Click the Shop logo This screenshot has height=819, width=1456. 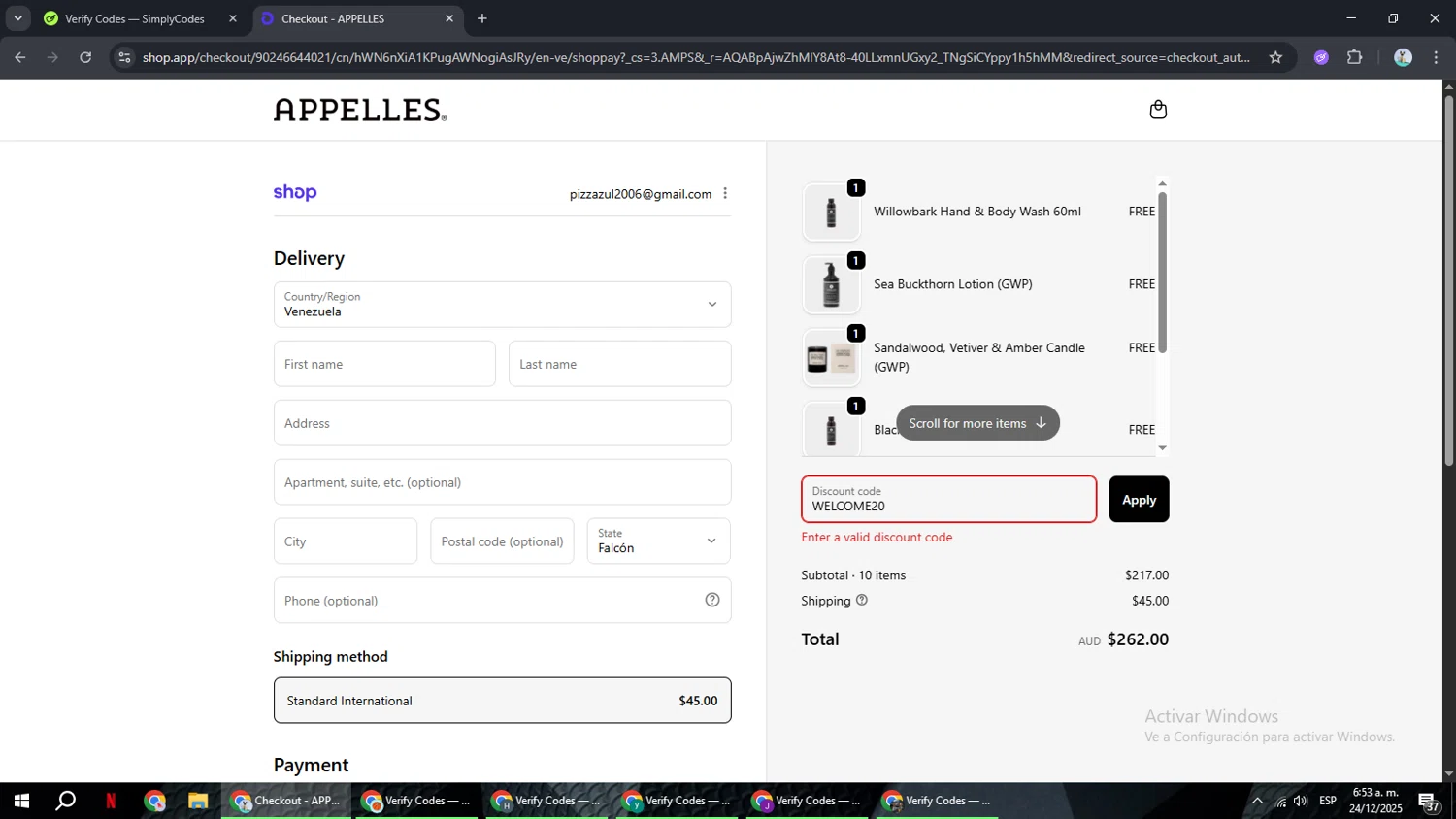[295, 192]
